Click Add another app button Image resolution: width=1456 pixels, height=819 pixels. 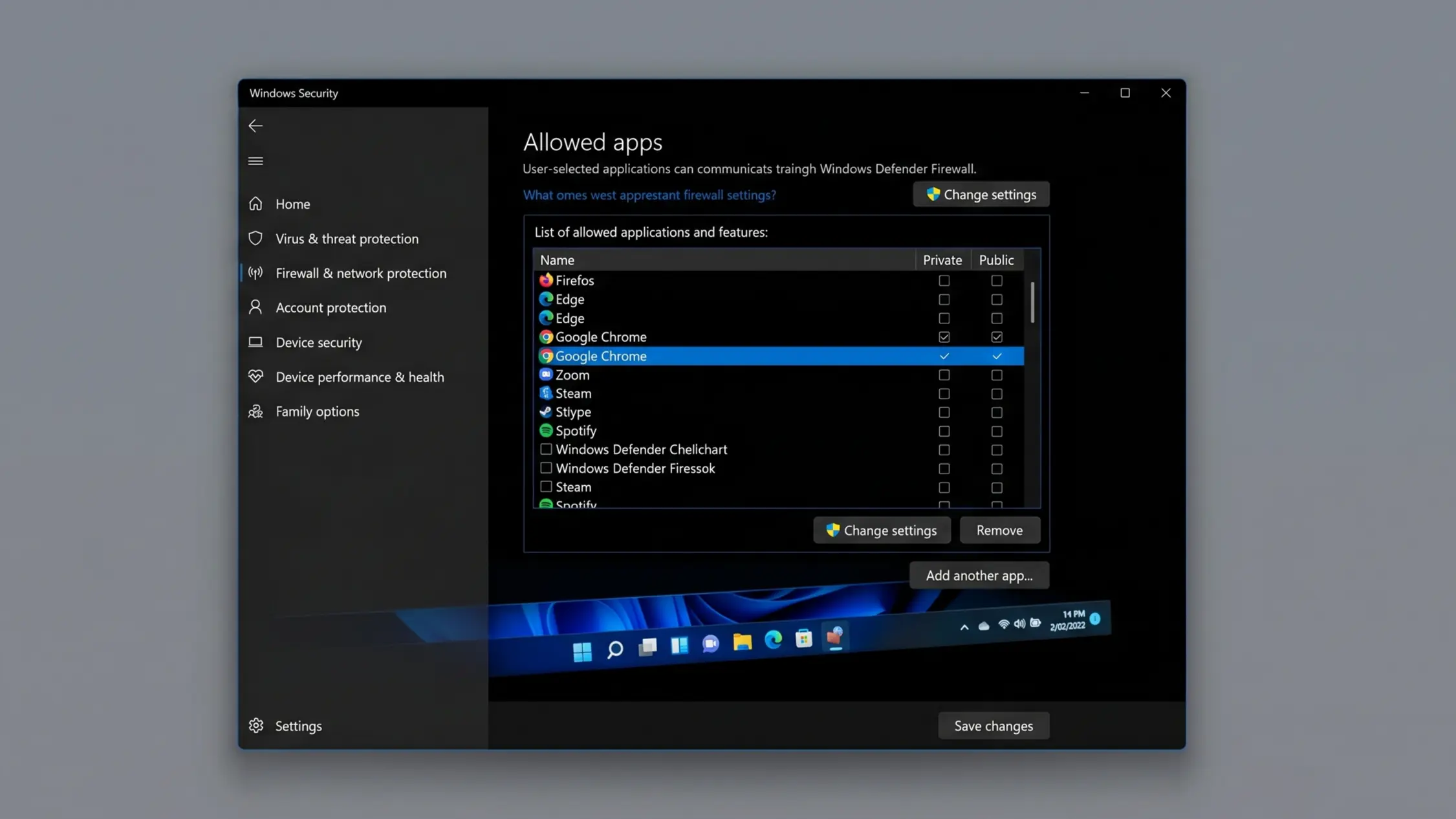(979, 575)
